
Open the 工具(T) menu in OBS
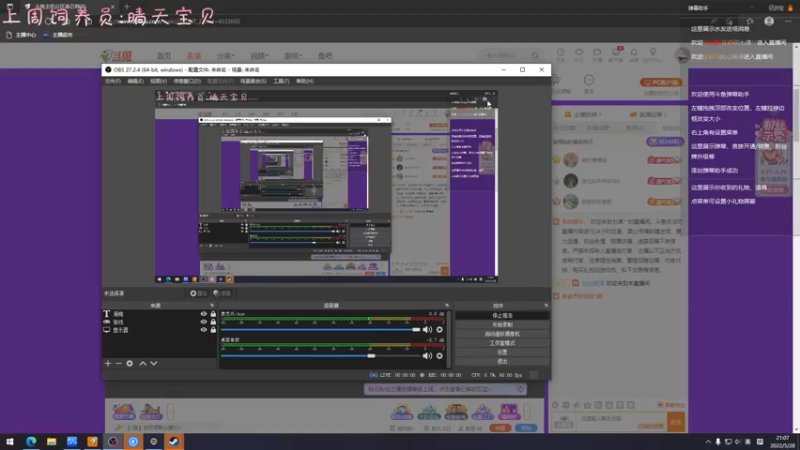pos(281,81)
